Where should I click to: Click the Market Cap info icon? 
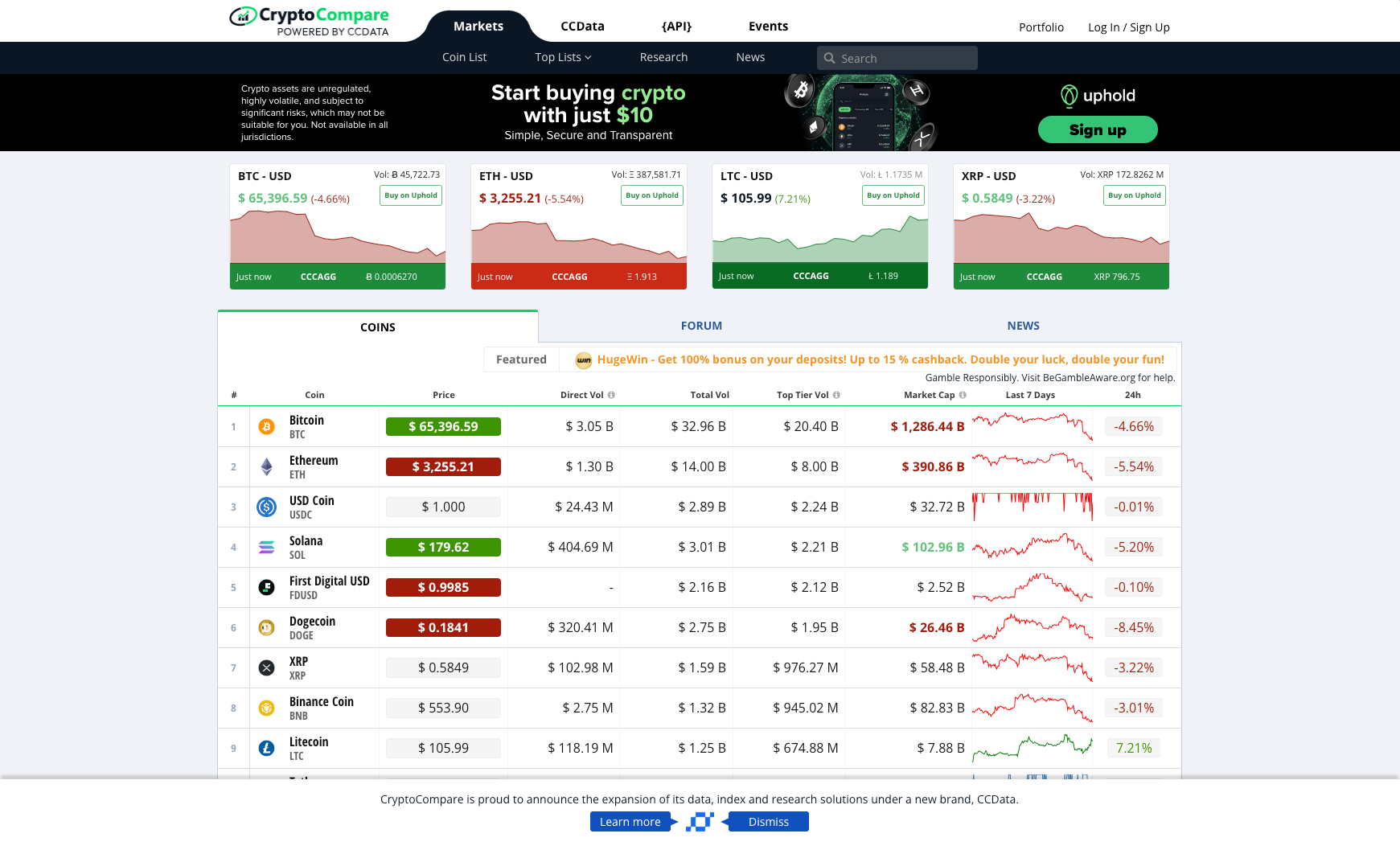point(963,395)
